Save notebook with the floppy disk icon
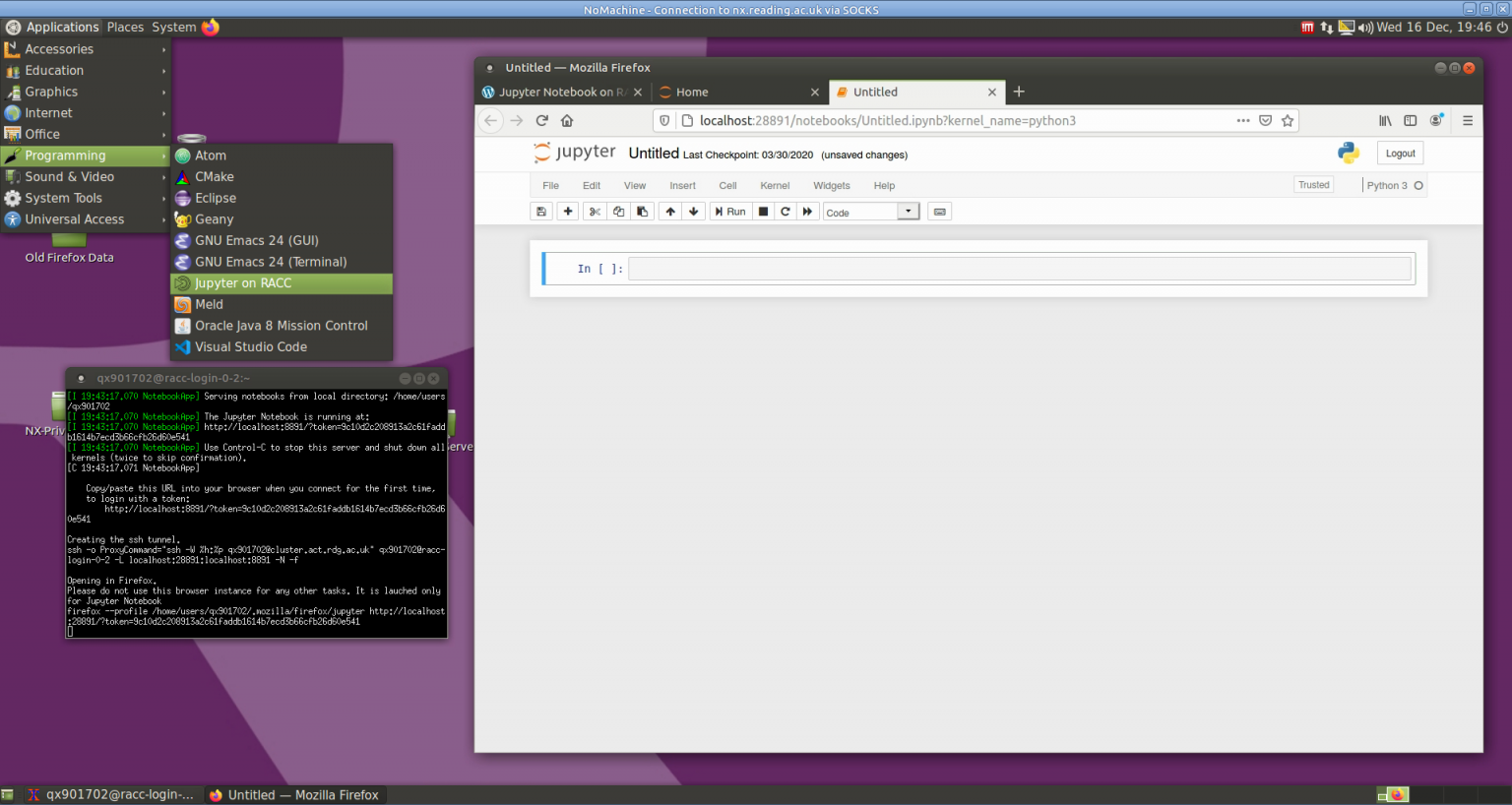Screen dimensions: 1512x805 tap(540, 212)
